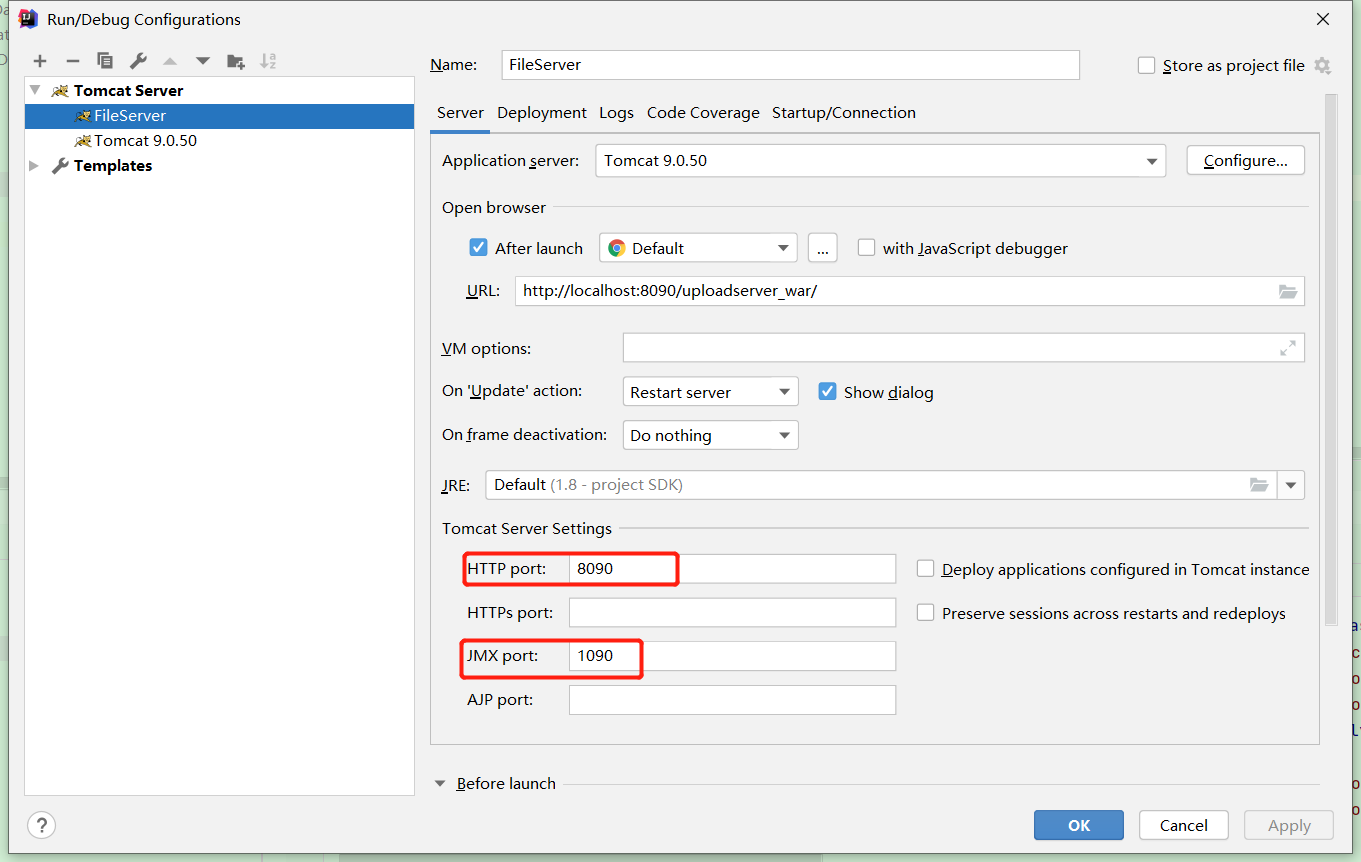Browse URL with the folder icon
This screenshot has width=1361, height=862.
(1288, 291)
